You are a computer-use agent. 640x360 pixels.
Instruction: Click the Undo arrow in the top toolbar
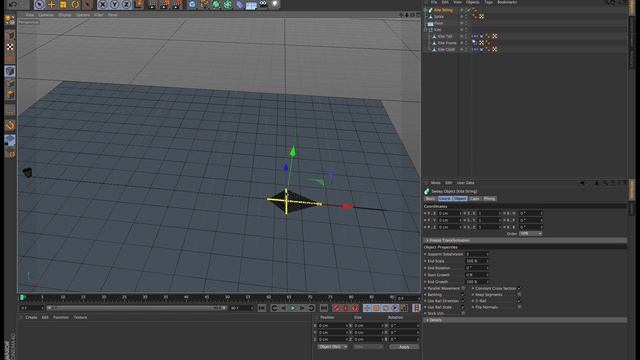point(13,4)
